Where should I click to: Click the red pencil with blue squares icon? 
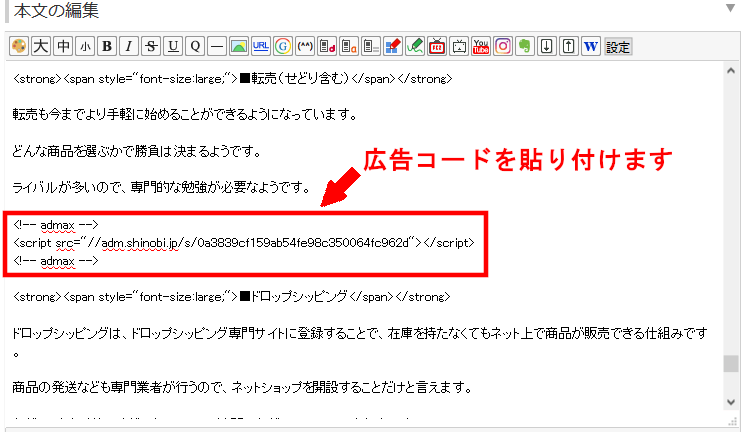point(393,47)
